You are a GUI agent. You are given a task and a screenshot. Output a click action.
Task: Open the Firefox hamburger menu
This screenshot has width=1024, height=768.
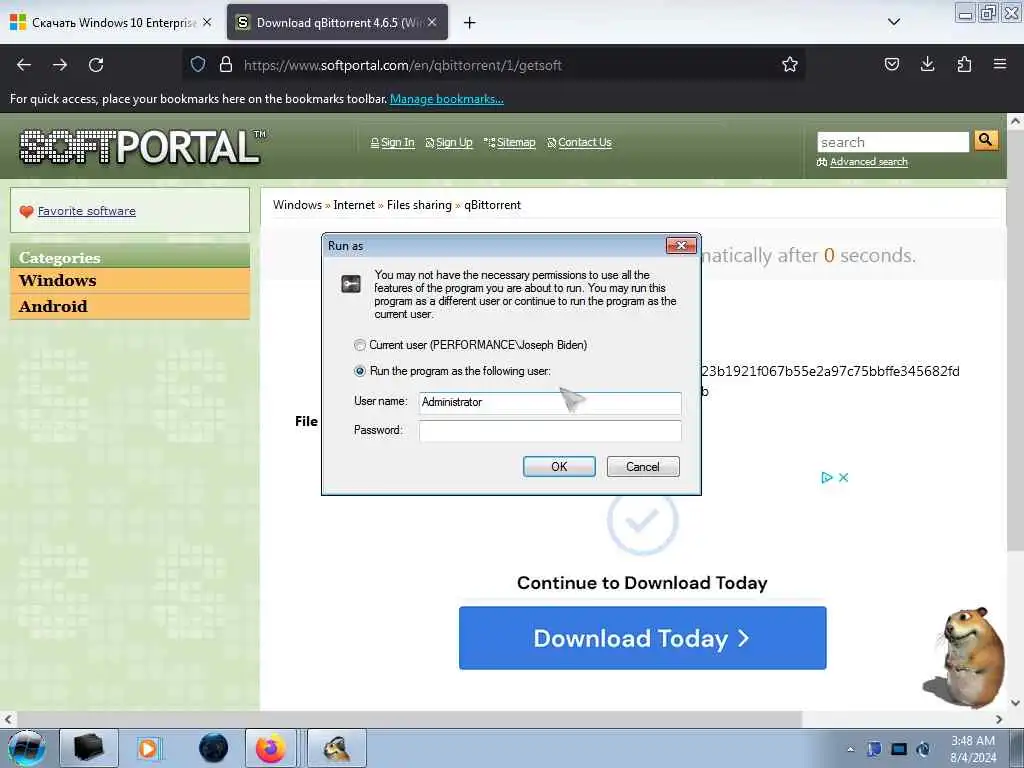[x=1000, y=64]
